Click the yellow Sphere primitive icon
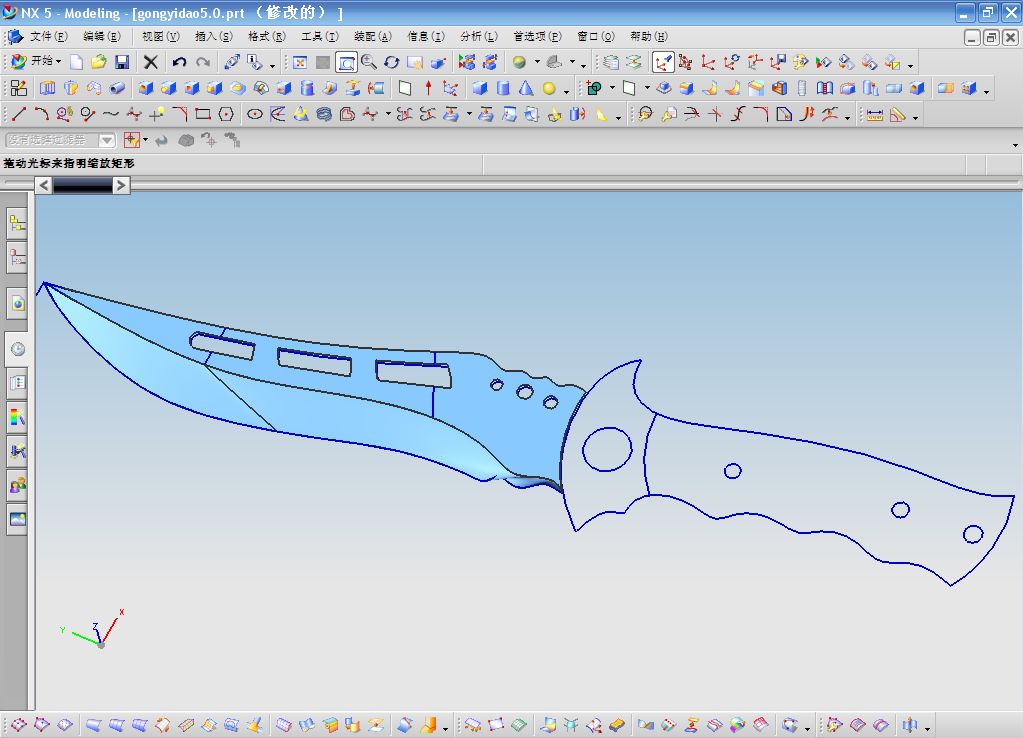1023x738 pixels. 549,88
